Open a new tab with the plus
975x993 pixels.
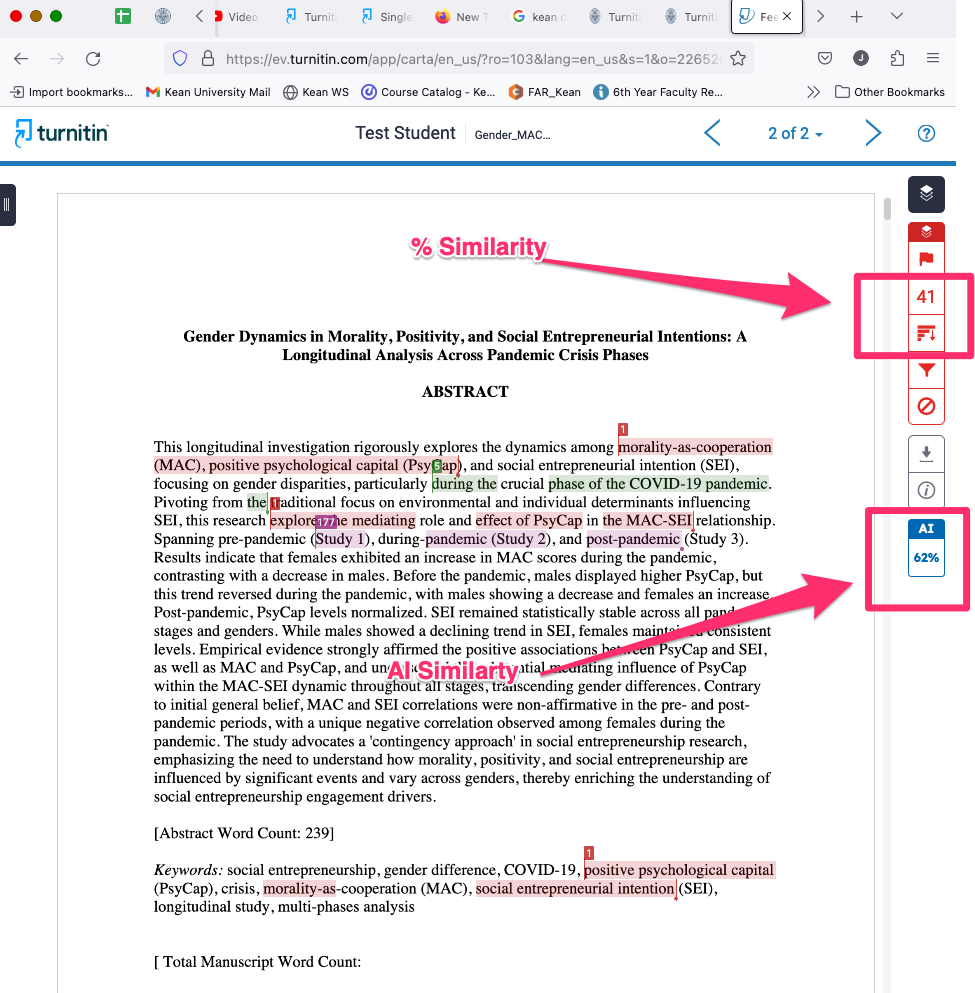[857, 16]
